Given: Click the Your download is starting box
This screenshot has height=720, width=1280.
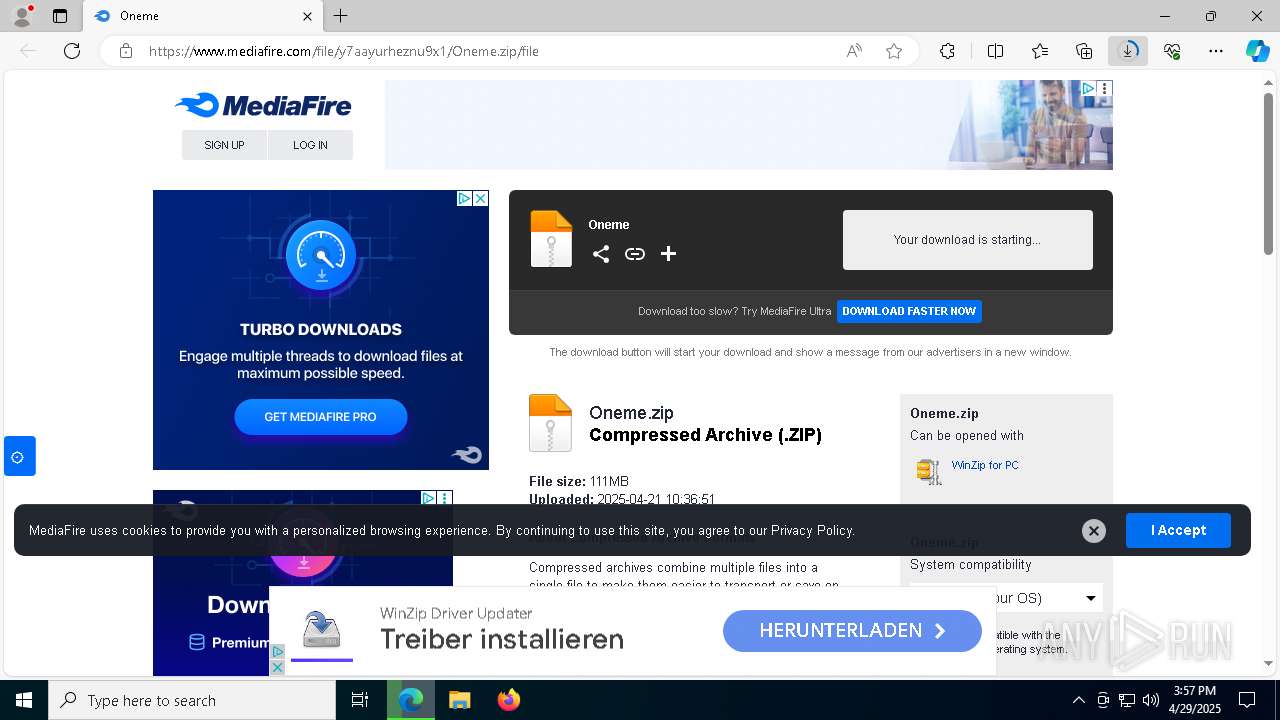Looking at the screenshot, I should (967, 240).
